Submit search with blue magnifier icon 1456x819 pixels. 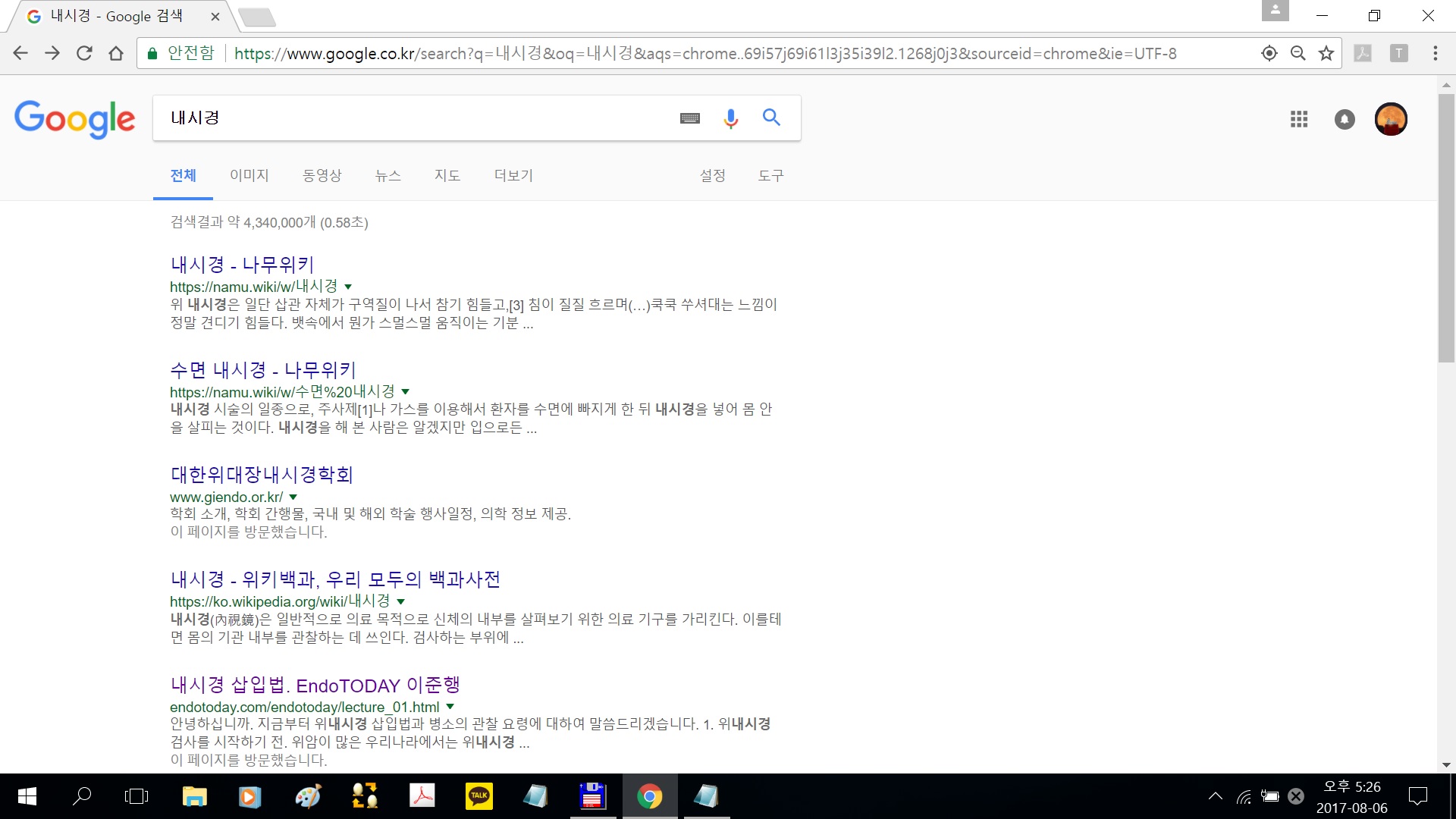771,118
